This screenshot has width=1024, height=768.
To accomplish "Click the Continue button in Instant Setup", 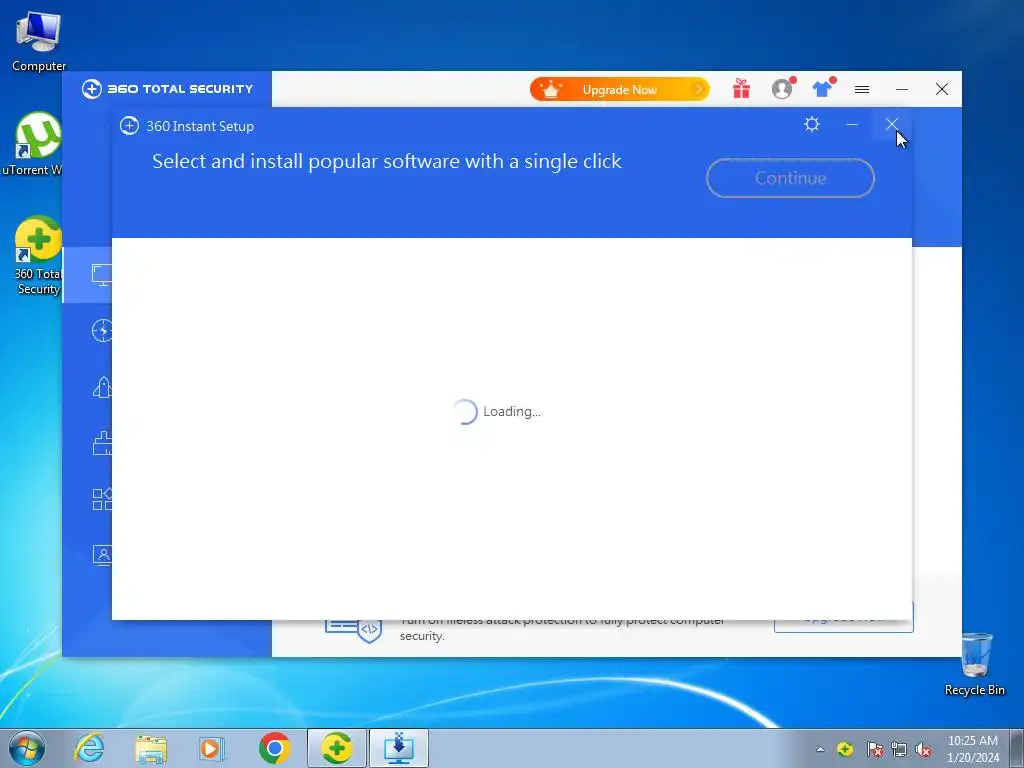I will (x=790, y=178).
